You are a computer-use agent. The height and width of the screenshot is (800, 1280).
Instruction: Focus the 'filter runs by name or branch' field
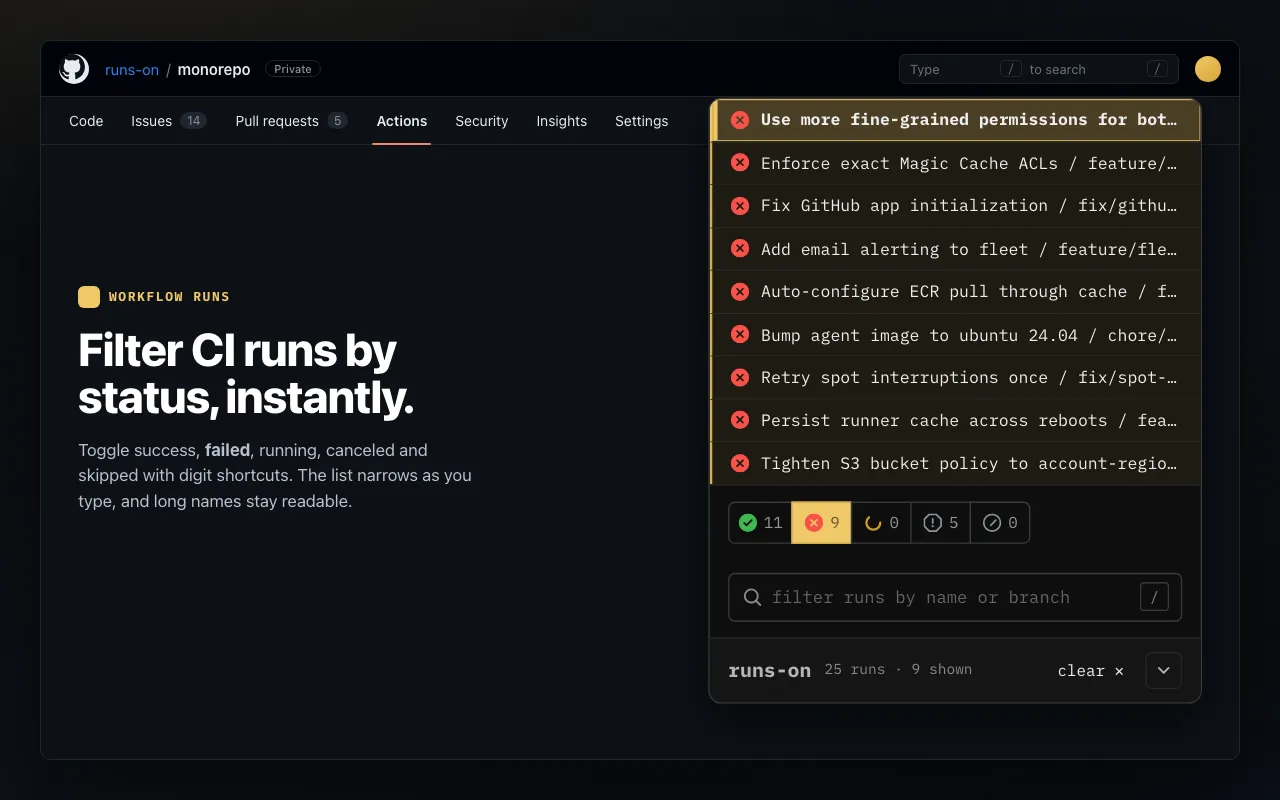pyautogui.click(x=955, y=597)
